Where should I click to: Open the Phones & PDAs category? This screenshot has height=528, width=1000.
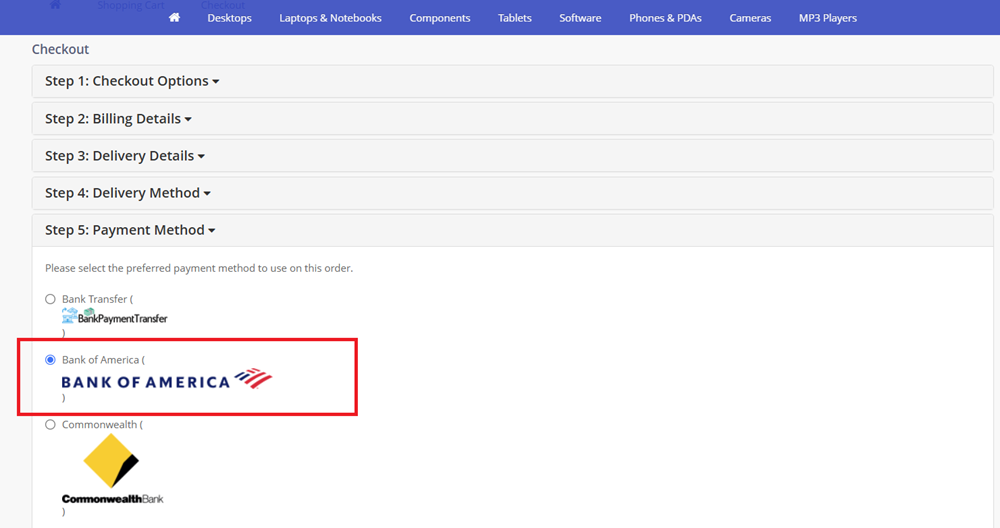[665, 18]
